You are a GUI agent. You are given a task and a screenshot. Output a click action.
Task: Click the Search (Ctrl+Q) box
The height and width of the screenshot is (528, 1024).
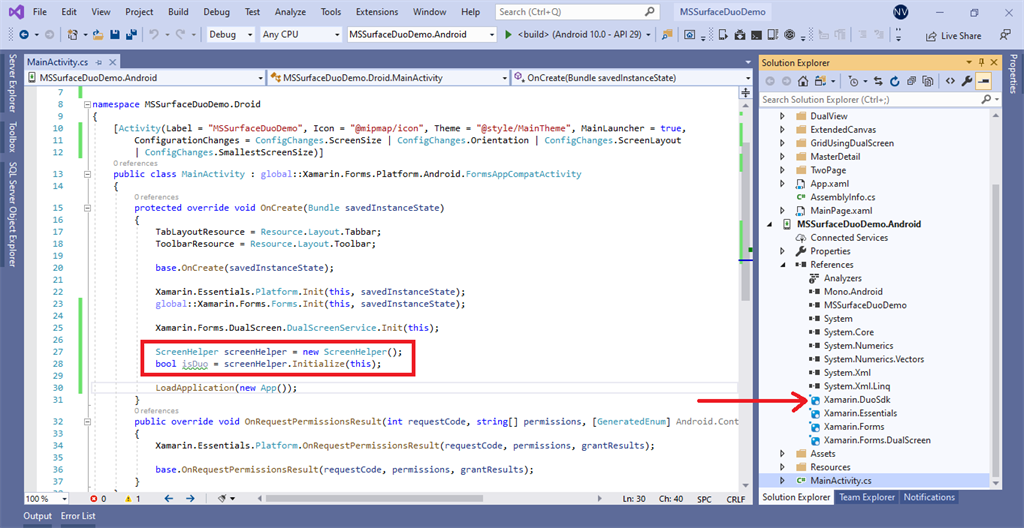tap(577, 12)
